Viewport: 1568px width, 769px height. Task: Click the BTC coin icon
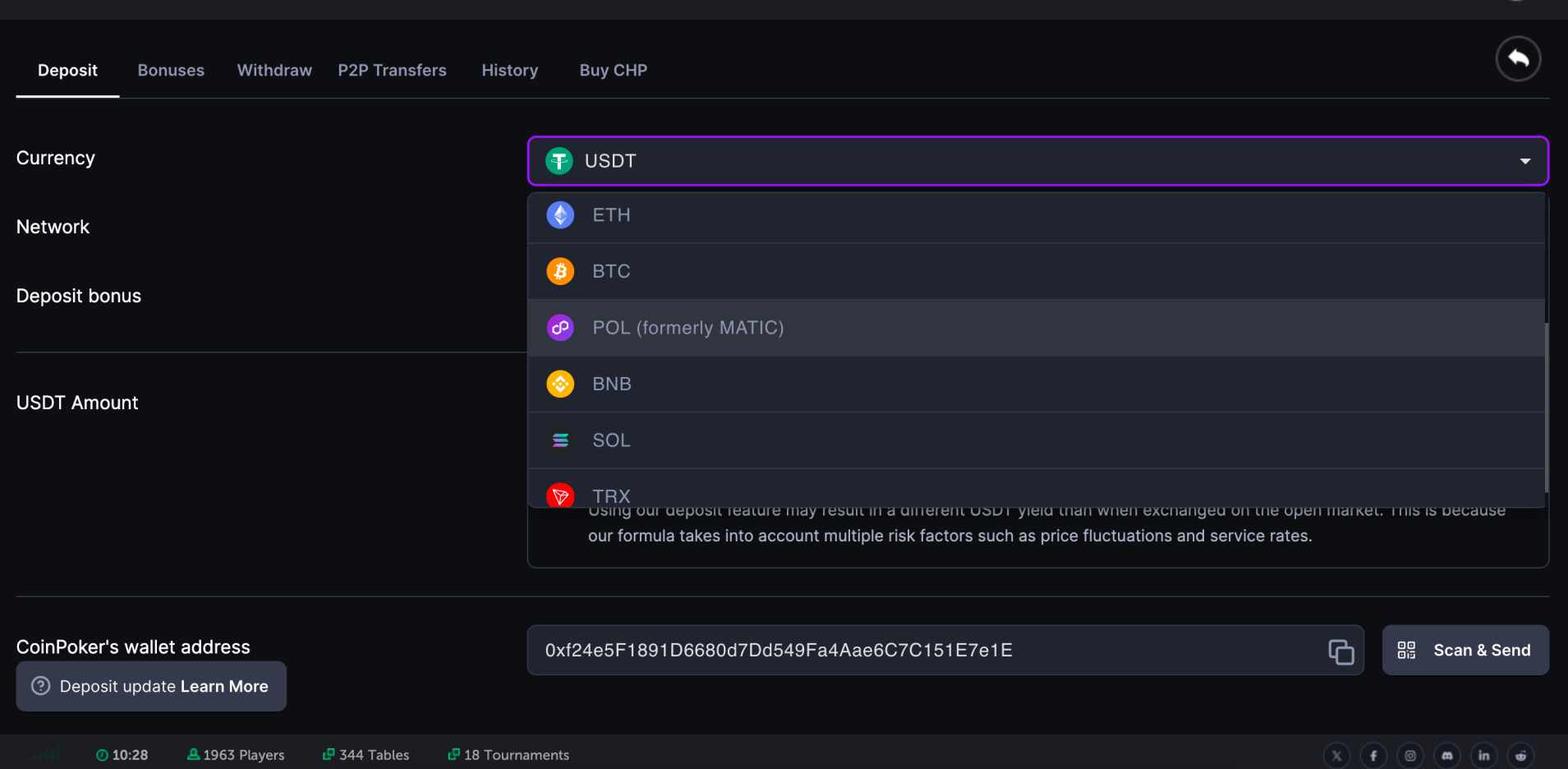(x=560, y=270)
